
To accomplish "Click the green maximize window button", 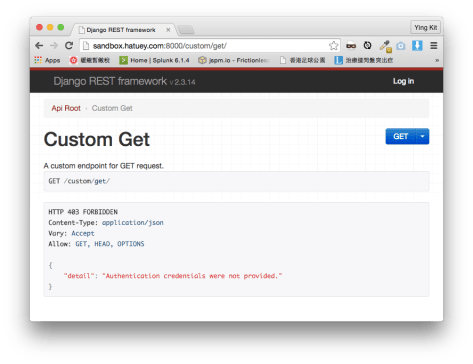I will [61, 27].
